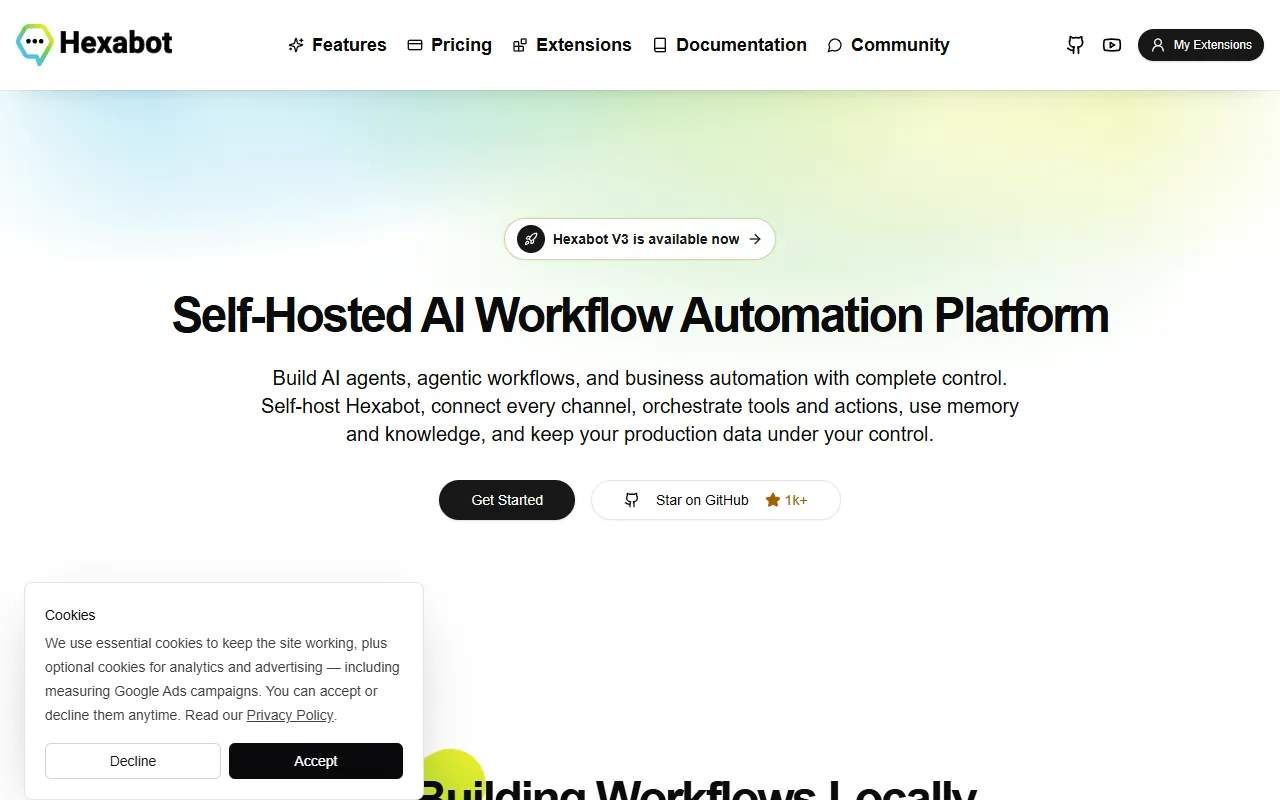Open the YouTube icon in header

(1112, 45)
